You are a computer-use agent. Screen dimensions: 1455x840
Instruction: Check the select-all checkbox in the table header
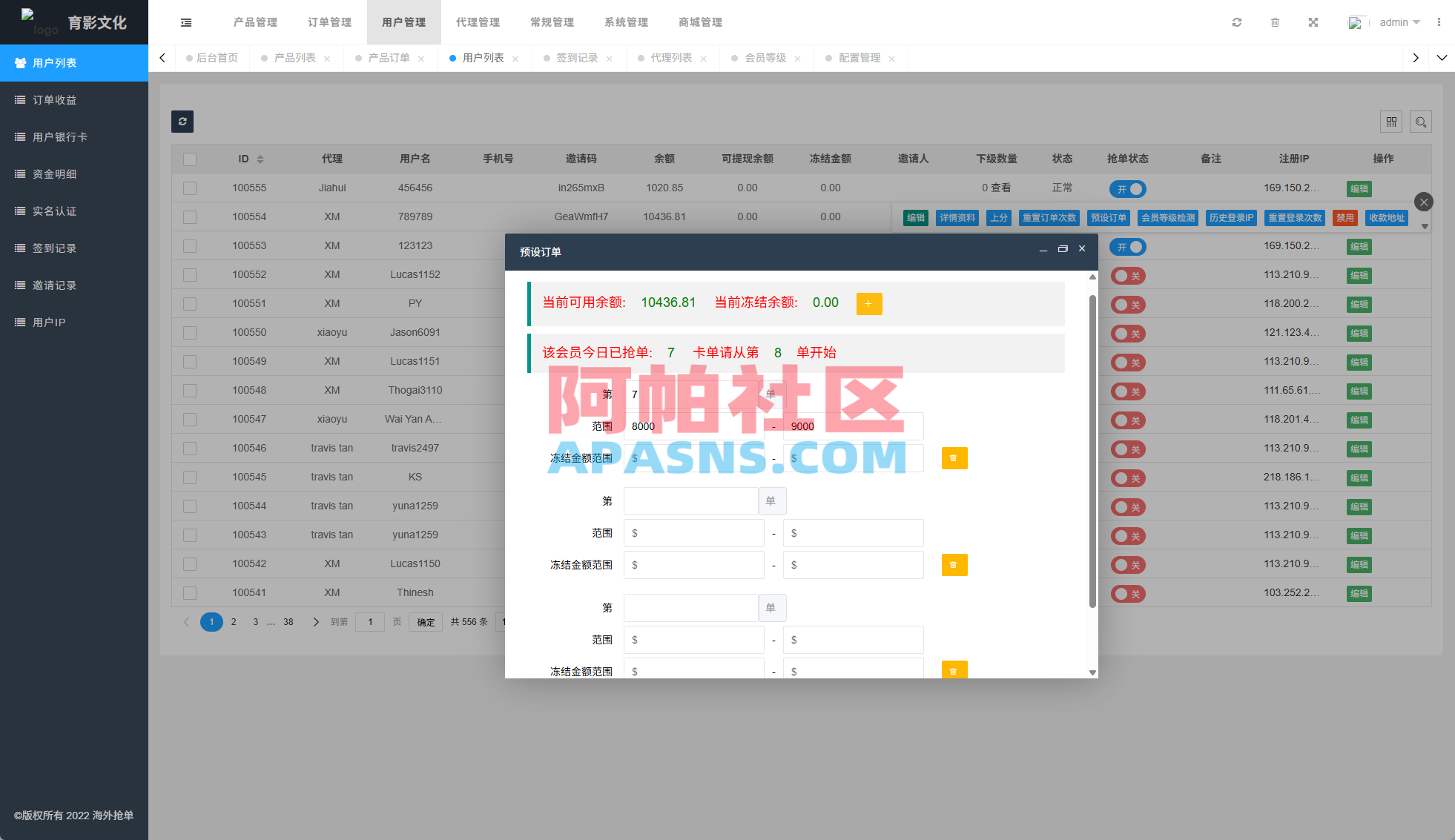(189, 159)
